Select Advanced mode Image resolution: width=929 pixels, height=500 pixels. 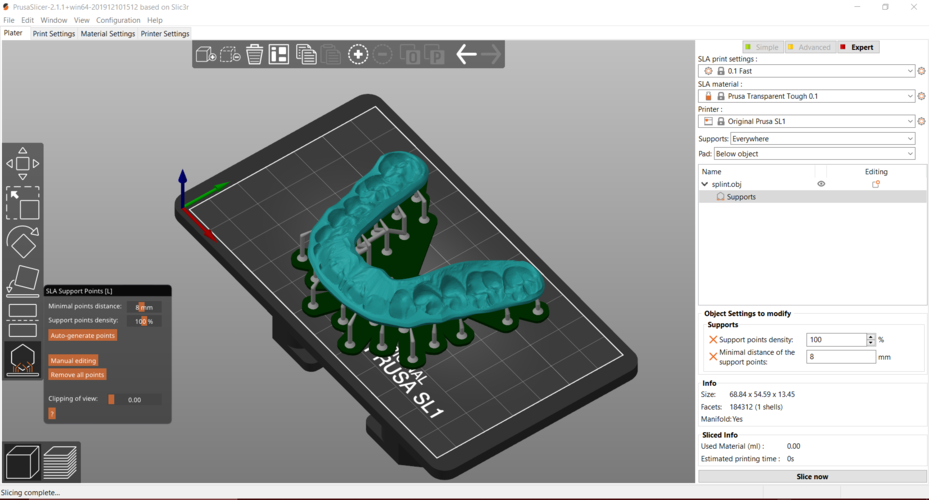tap(809, 47)
